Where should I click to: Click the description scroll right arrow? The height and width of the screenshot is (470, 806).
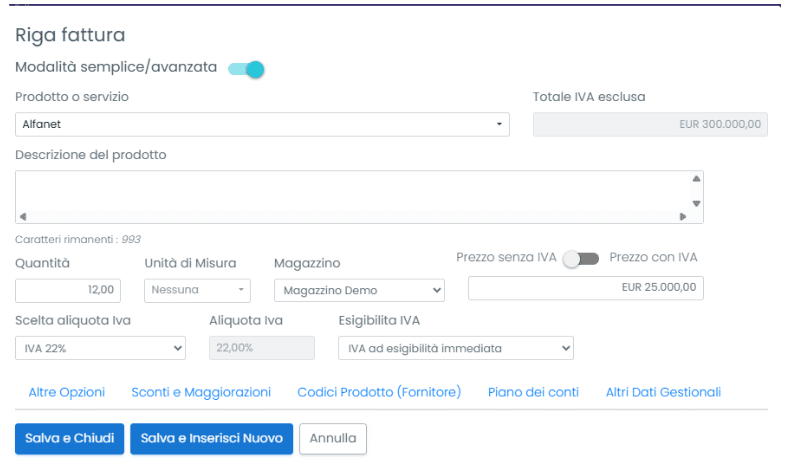pos(683,216)
